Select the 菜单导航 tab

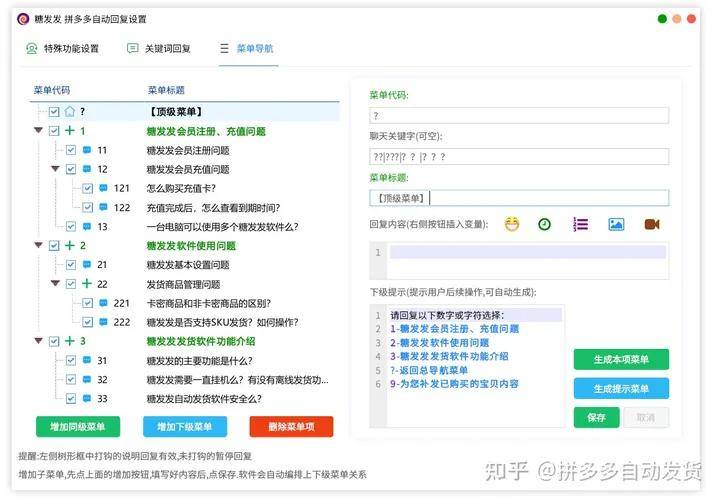pyautogui.click(x=247, y=48)
